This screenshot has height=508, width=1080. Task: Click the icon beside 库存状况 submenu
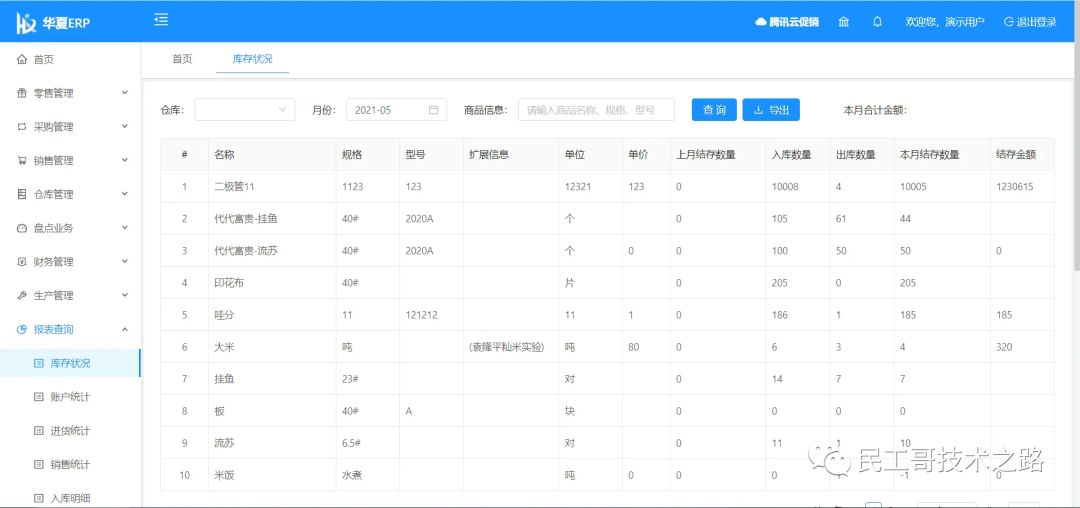pos(39,363)
